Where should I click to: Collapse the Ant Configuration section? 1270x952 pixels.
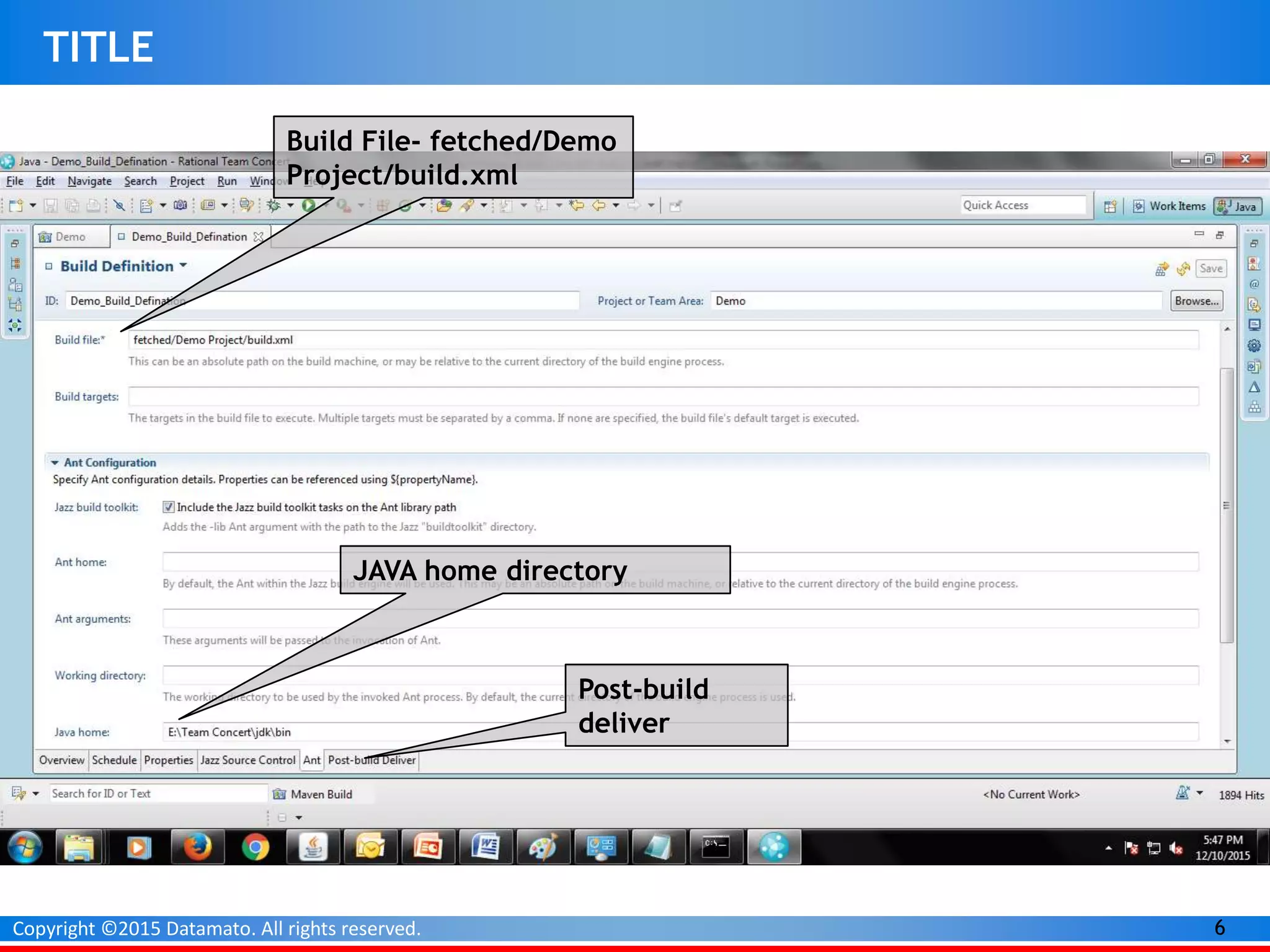(55, 462)
